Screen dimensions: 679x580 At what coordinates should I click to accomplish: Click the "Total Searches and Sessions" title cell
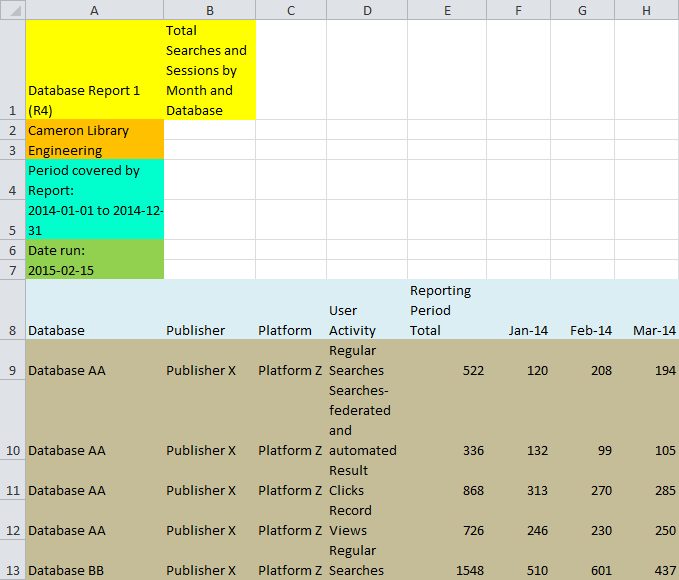coord(209,70)
